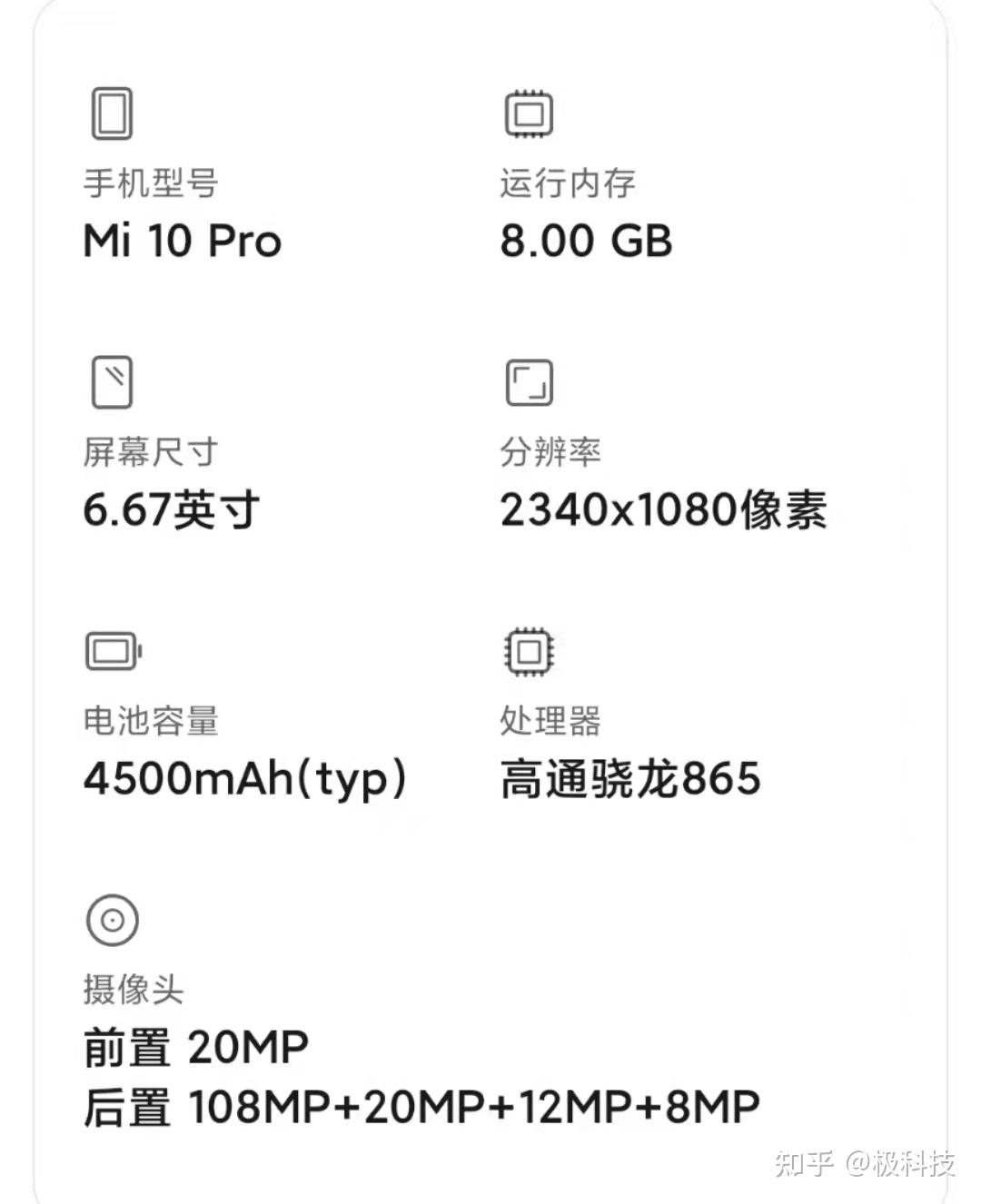The width and height of the screenshot is (981, 1204).
Task: Tap the 前置 20MP front camera line
Action: (x=195, y=1047)
